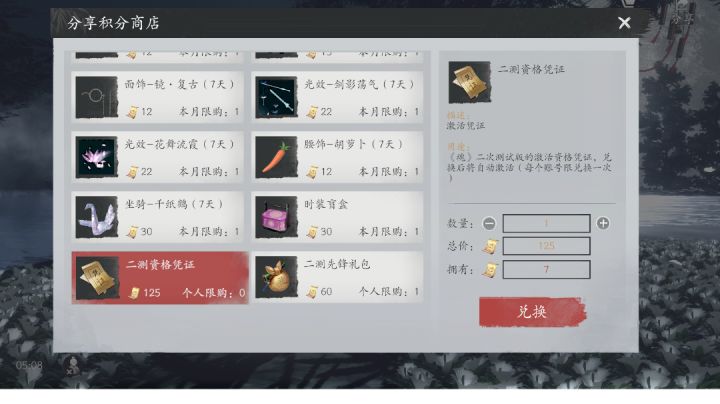Click the character silhouette icon beside the 05:08 timer
The width and height of the screenshot is (720, 404).
click(72, 366)
